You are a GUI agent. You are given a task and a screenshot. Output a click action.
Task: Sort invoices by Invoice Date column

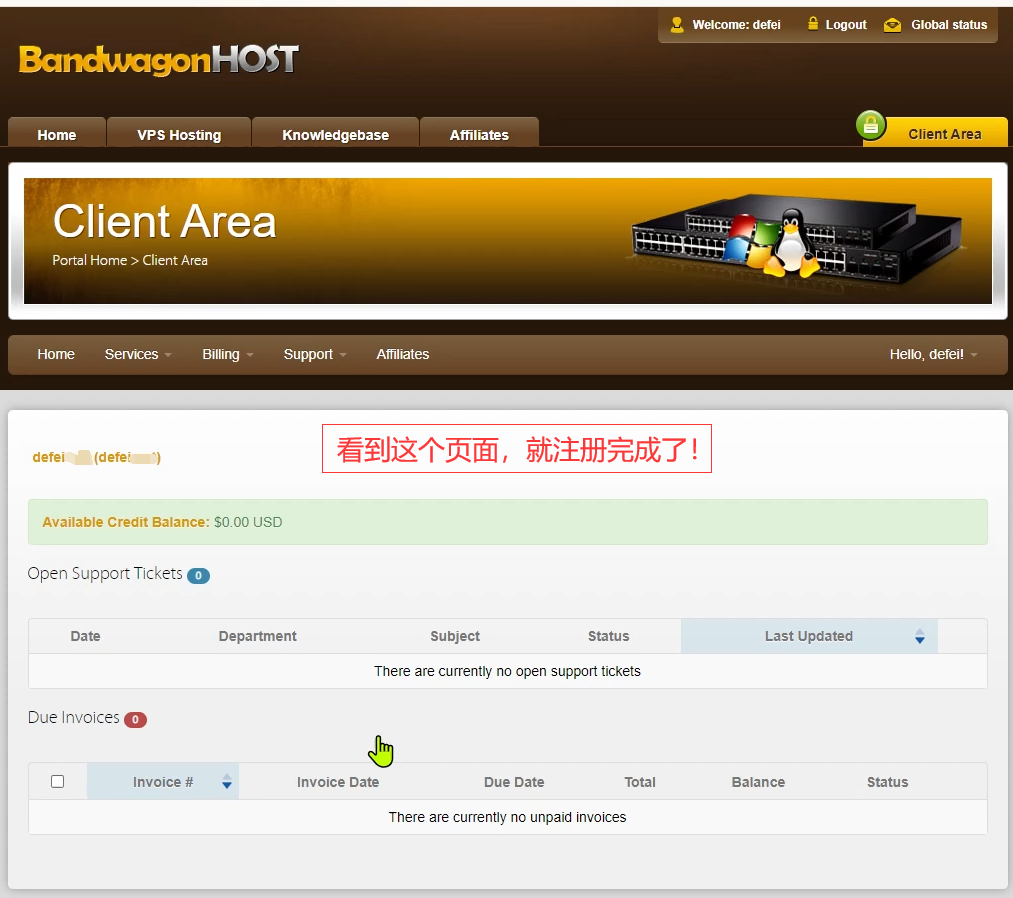click(x=338, y=782)
